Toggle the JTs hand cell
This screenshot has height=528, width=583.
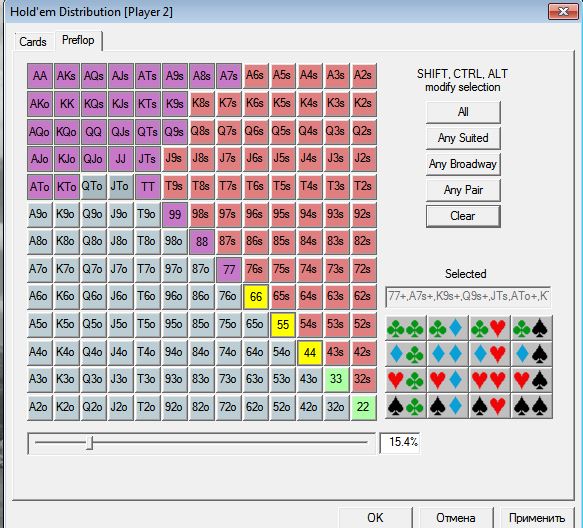[x=148, y=159]
